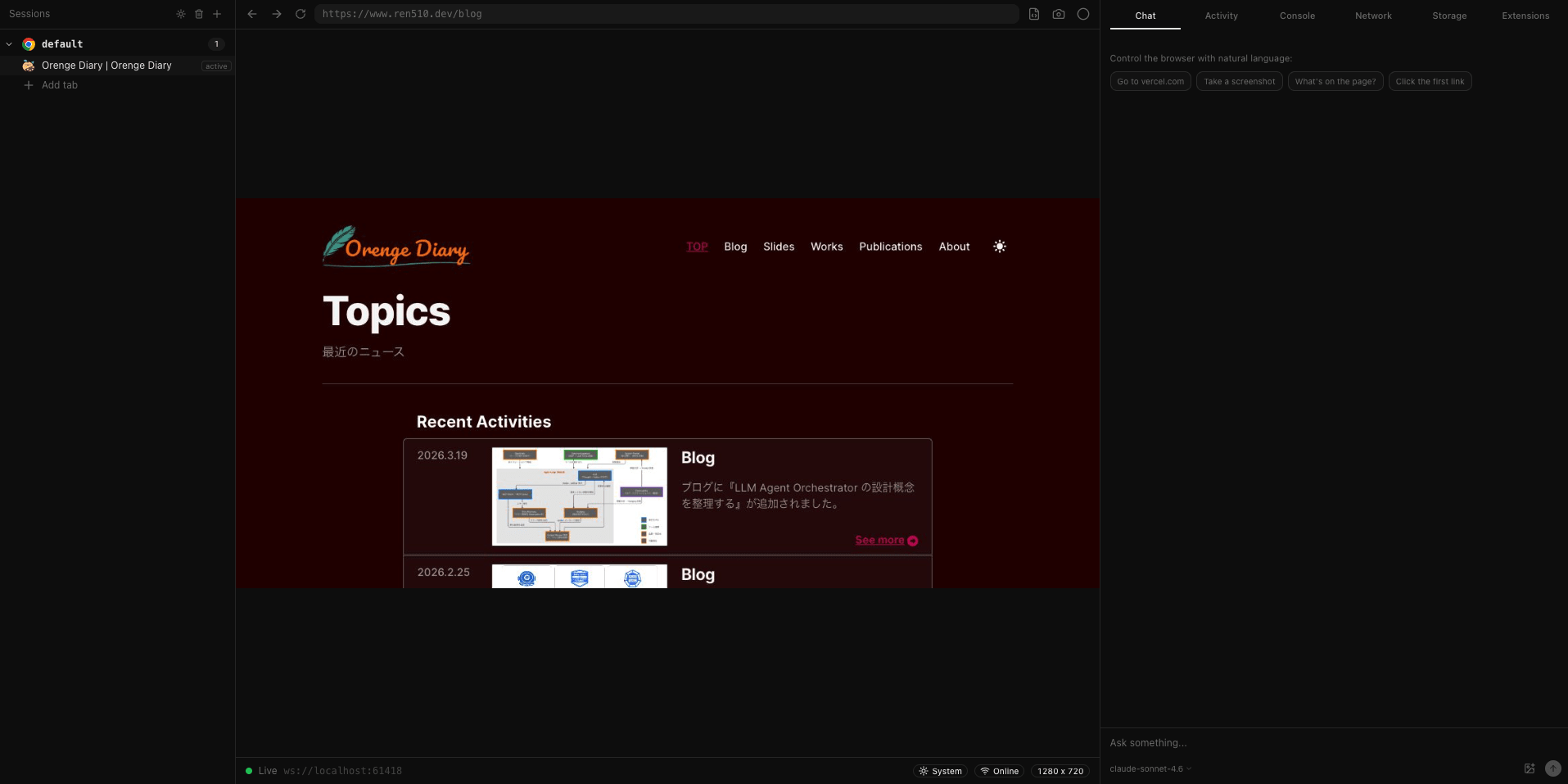Go forward with the right arrow
Screen dimensions: 1568x784
[277, 14]
